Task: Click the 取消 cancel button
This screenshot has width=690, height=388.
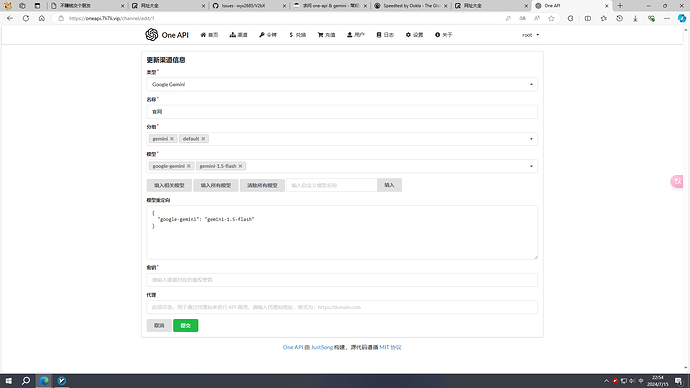Action: point(159,326)
